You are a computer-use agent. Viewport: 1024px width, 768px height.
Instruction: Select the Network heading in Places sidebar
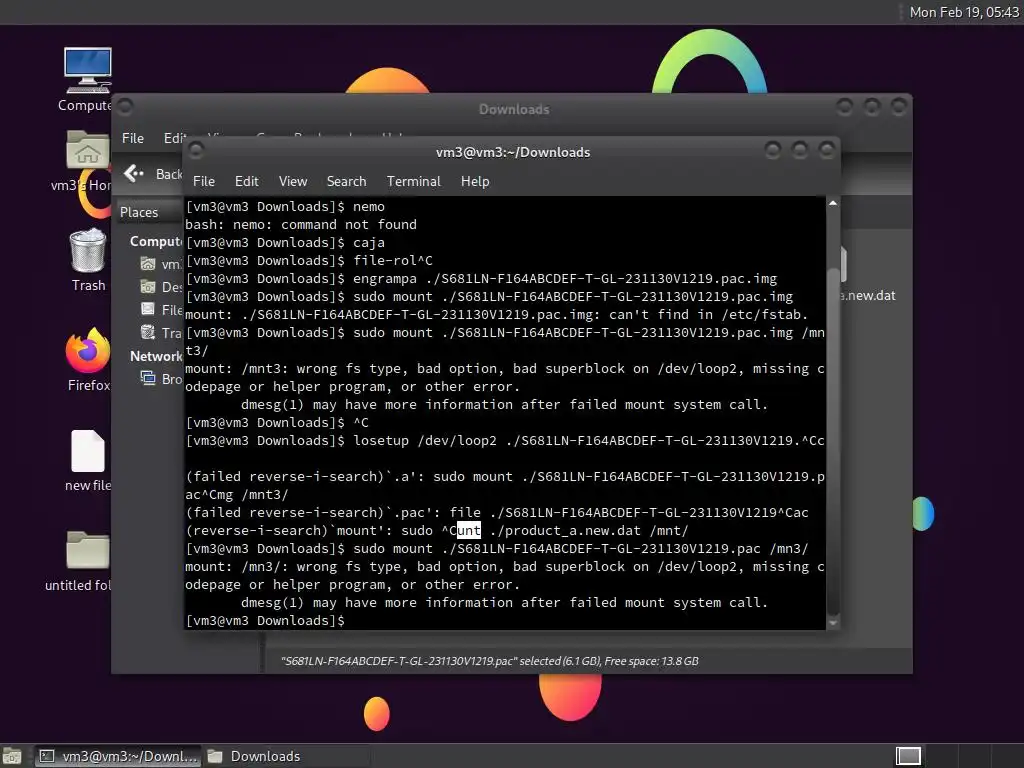click(x=156, y=356)
